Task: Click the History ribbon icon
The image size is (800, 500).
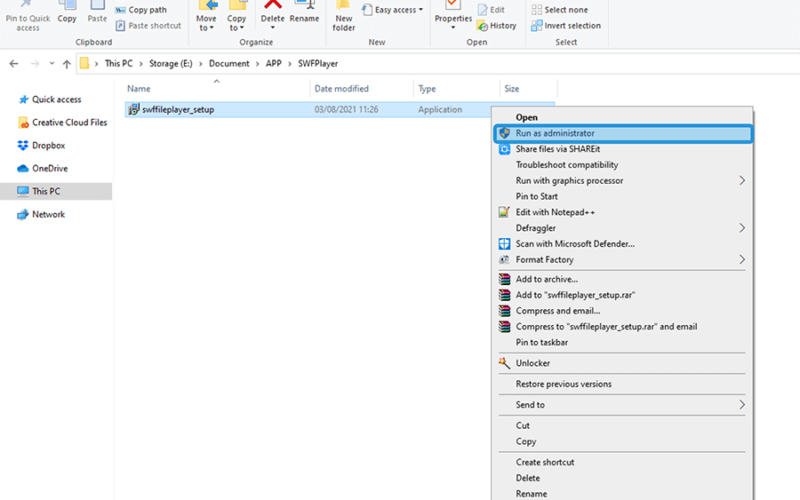Action: (482, 26)
